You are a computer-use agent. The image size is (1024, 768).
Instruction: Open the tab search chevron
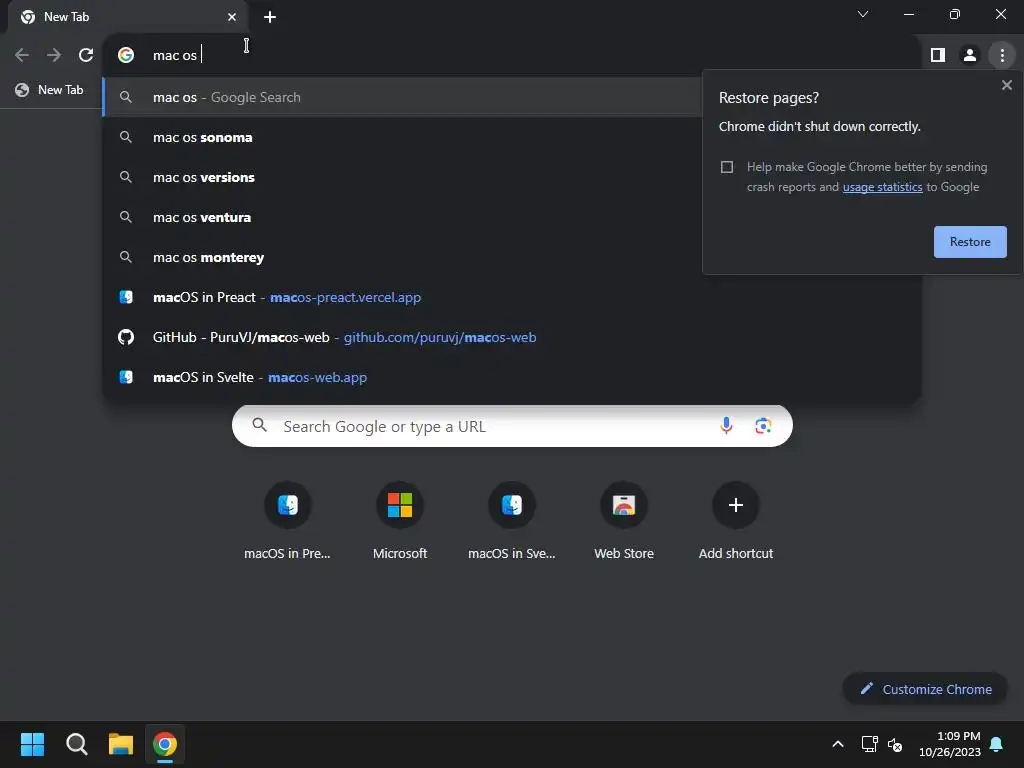point(863,14)
